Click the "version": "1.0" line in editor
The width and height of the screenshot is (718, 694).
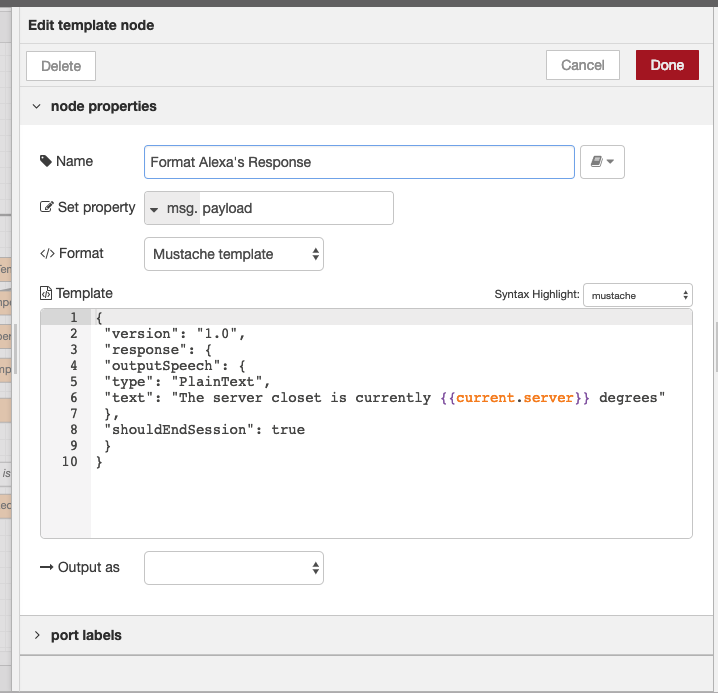[174, 334]
